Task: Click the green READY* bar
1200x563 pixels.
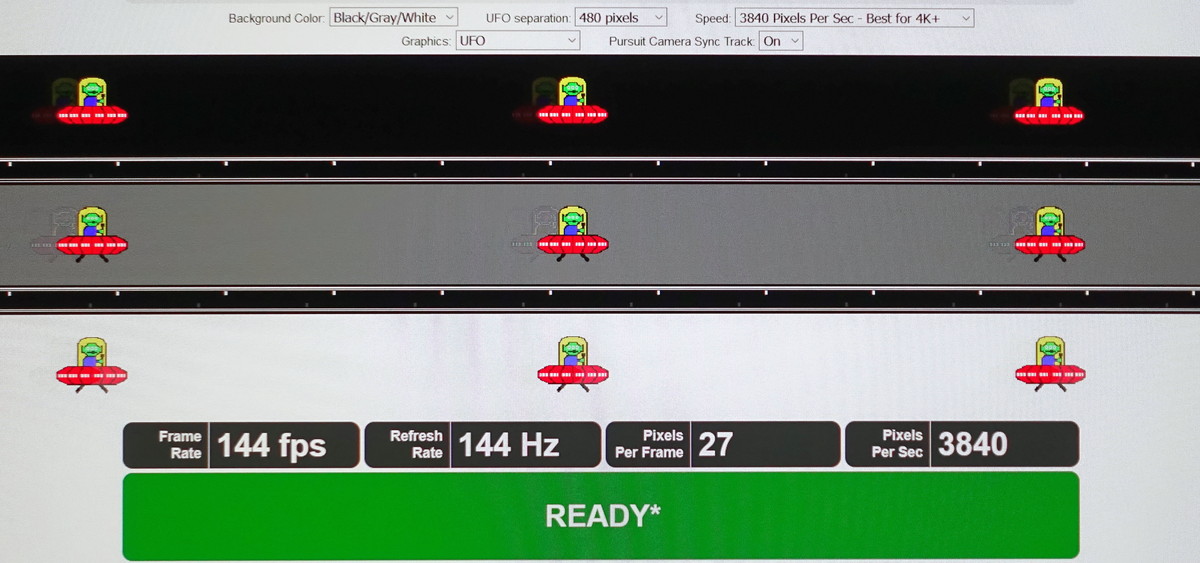Action: click(601, 516)
